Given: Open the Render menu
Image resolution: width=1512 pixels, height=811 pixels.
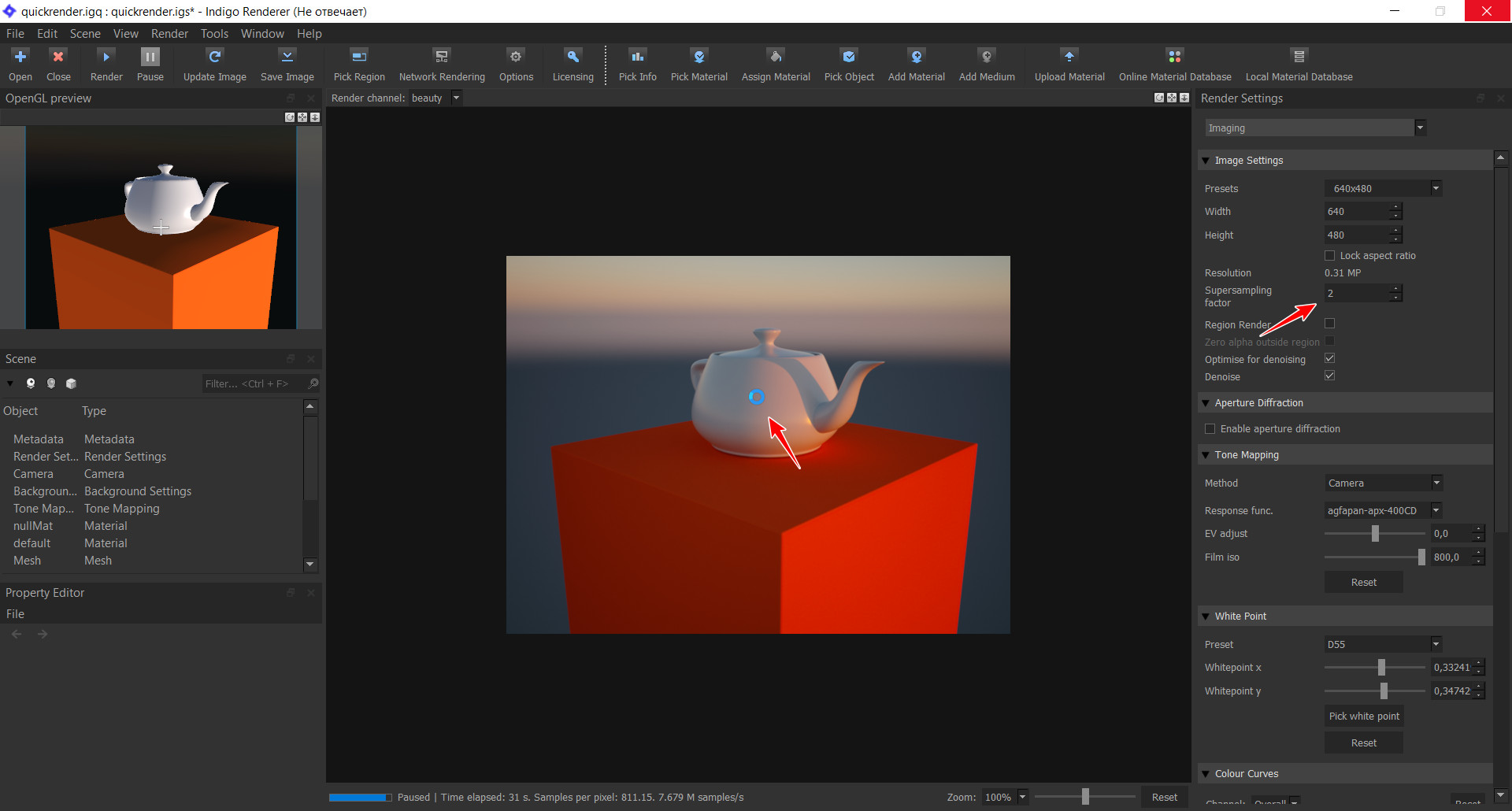Looking at the screenshot, I should coord(169,34).
